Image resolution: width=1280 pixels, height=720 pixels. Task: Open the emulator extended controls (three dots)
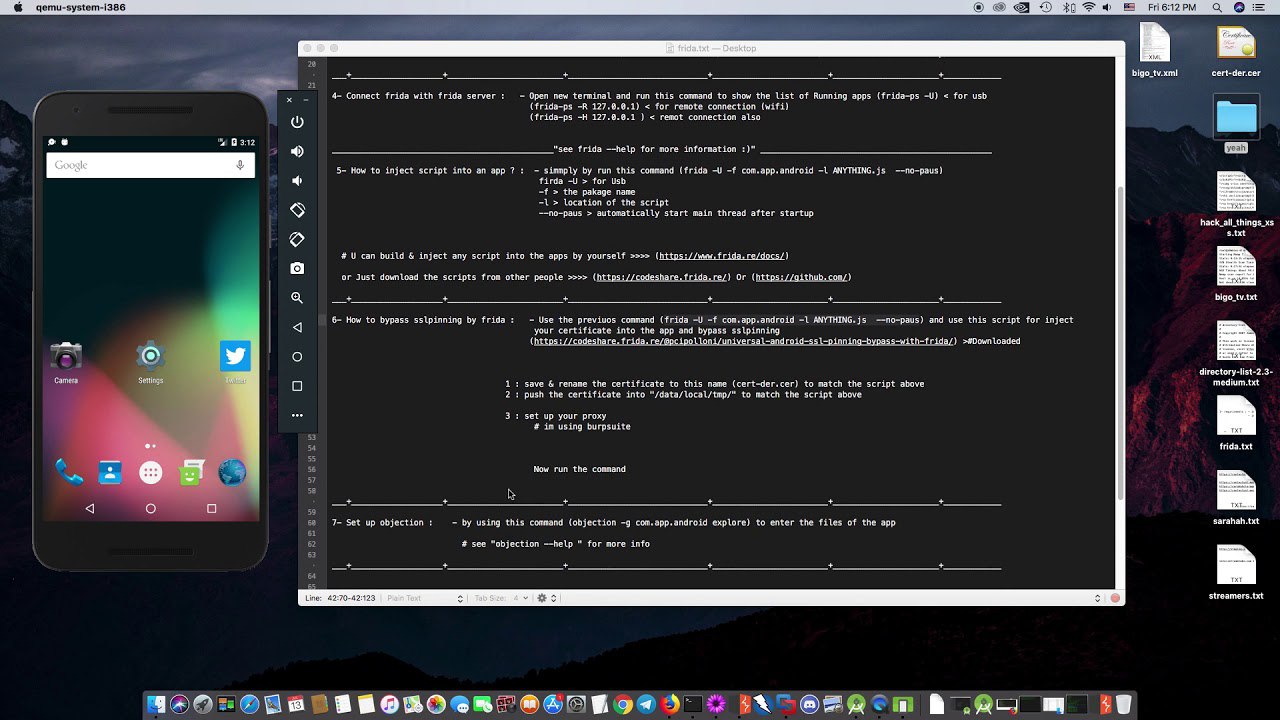pos(297,415)
